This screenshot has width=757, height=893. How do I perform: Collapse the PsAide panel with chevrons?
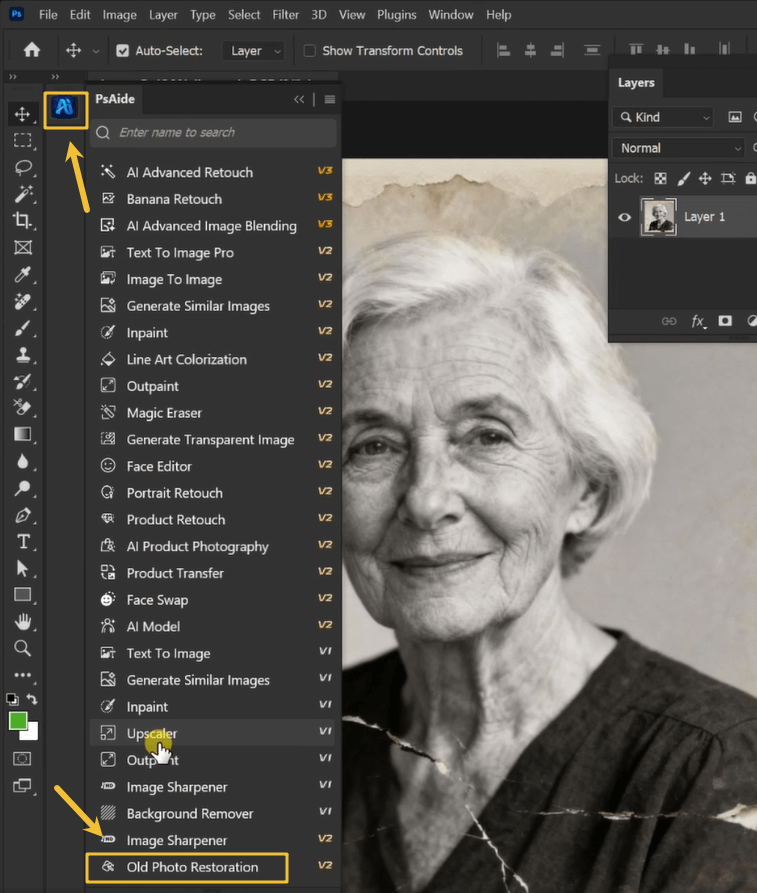[299, 99]
